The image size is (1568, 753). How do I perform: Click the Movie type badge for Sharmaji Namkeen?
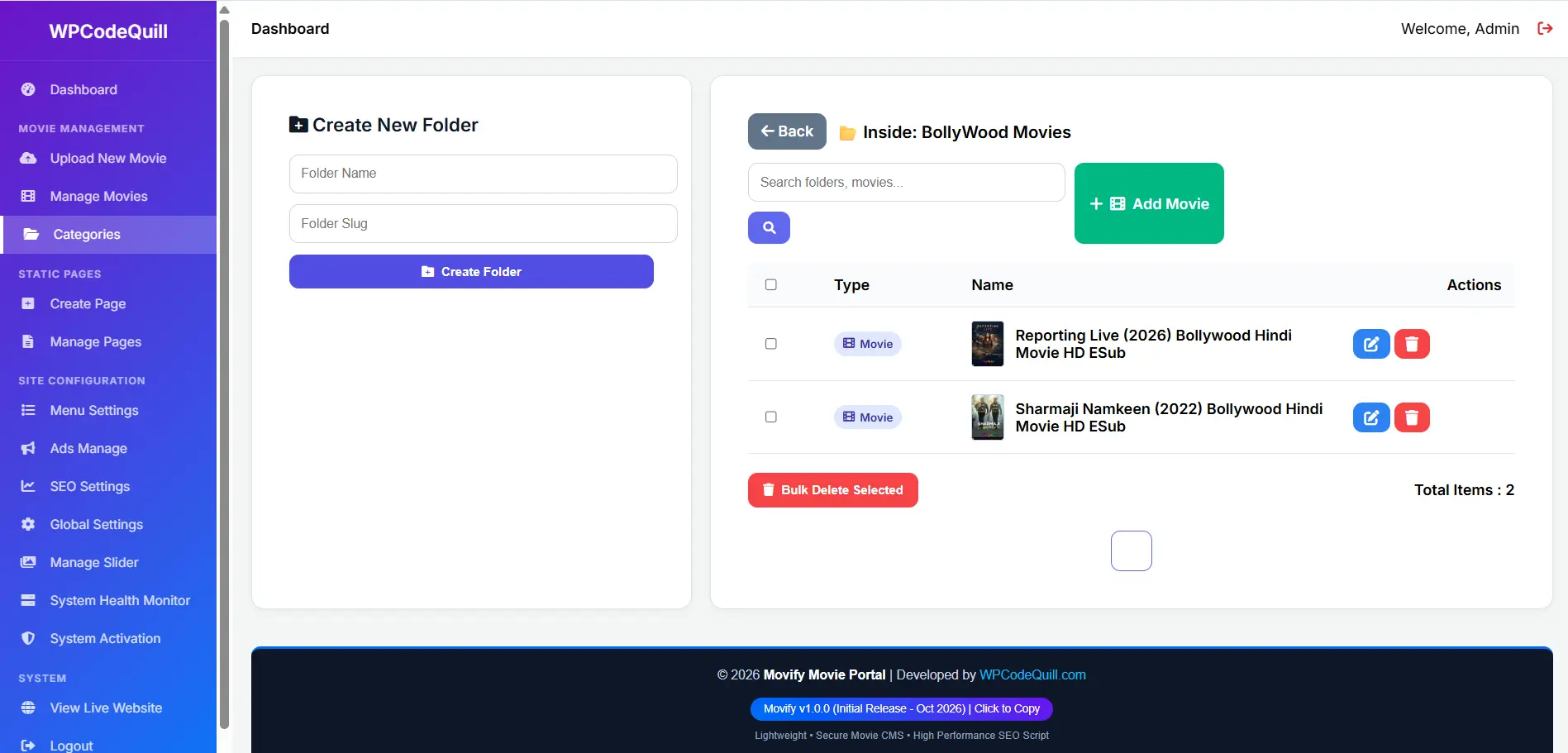point(868,417)
